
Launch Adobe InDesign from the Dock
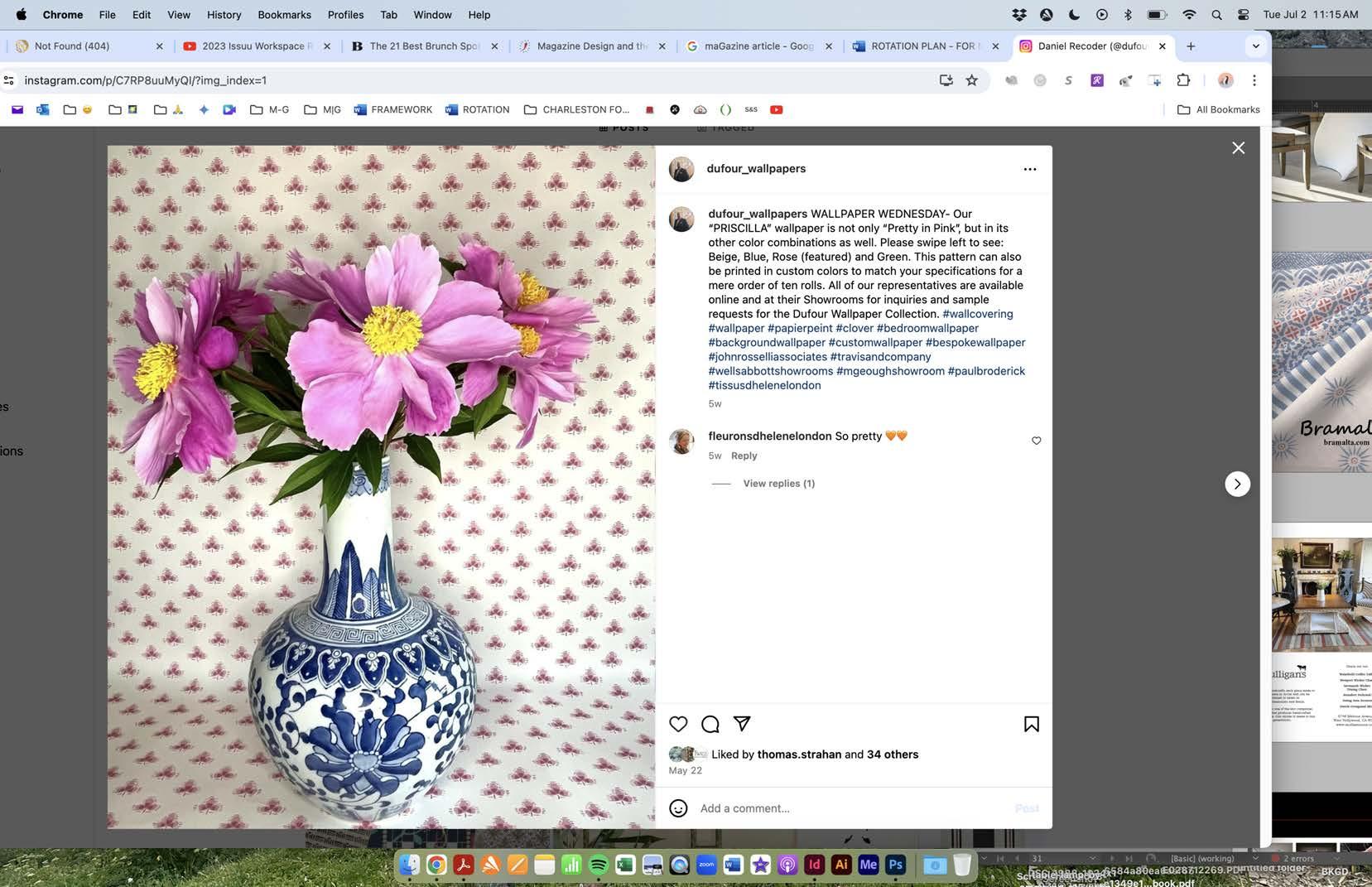point(814,865)
